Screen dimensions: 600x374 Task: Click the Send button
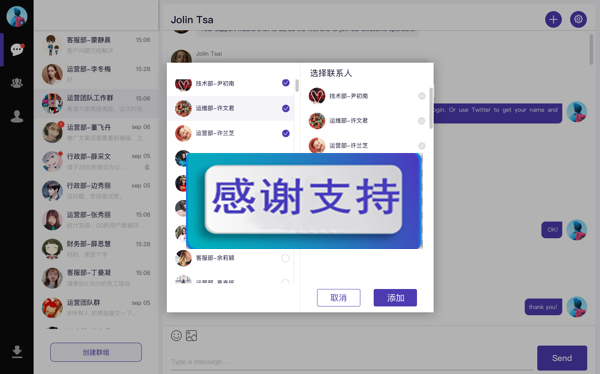pos(562,358)
